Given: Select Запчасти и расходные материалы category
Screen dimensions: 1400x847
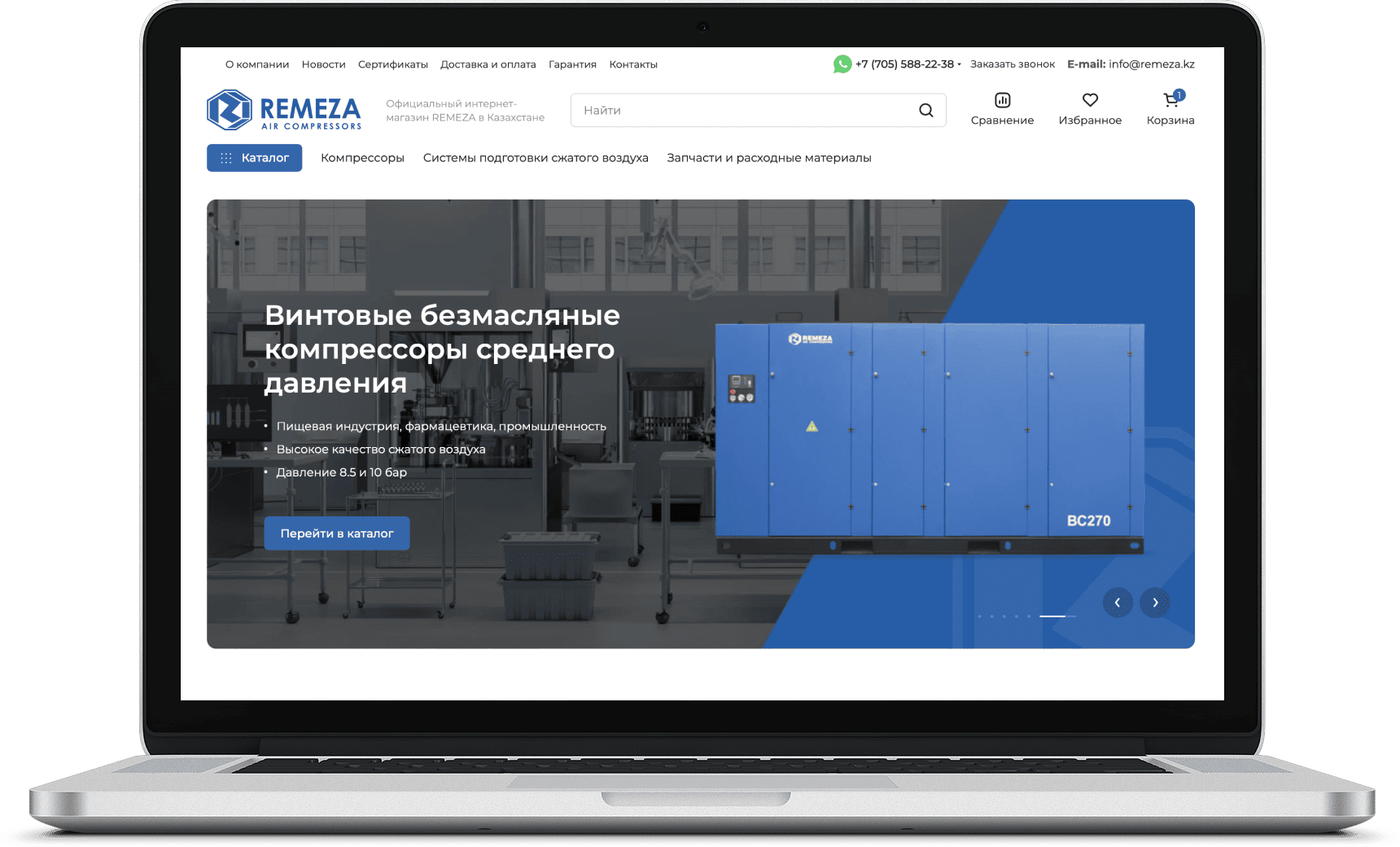Looking at the screenshot, I should coord(769,158).
